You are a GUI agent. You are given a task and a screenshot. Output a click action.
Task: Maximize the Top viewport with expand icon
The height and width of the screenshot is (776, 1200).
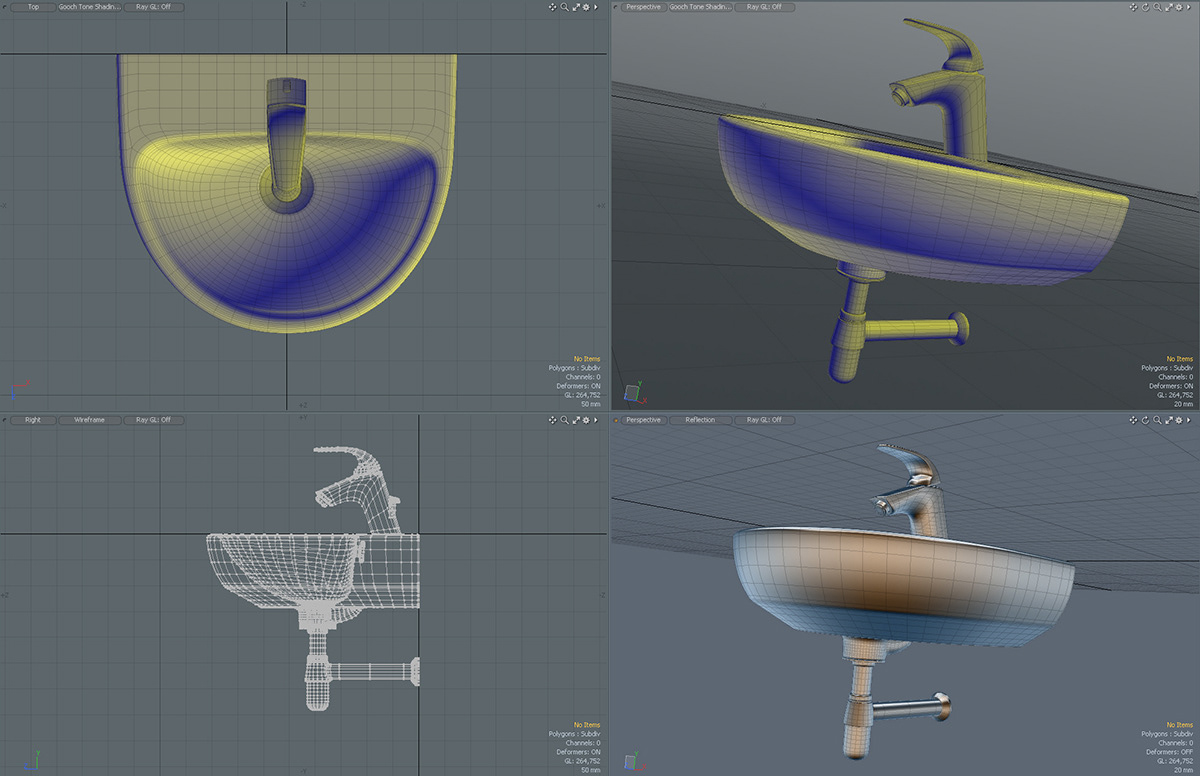pyautogui.click(x=576, y=7)
